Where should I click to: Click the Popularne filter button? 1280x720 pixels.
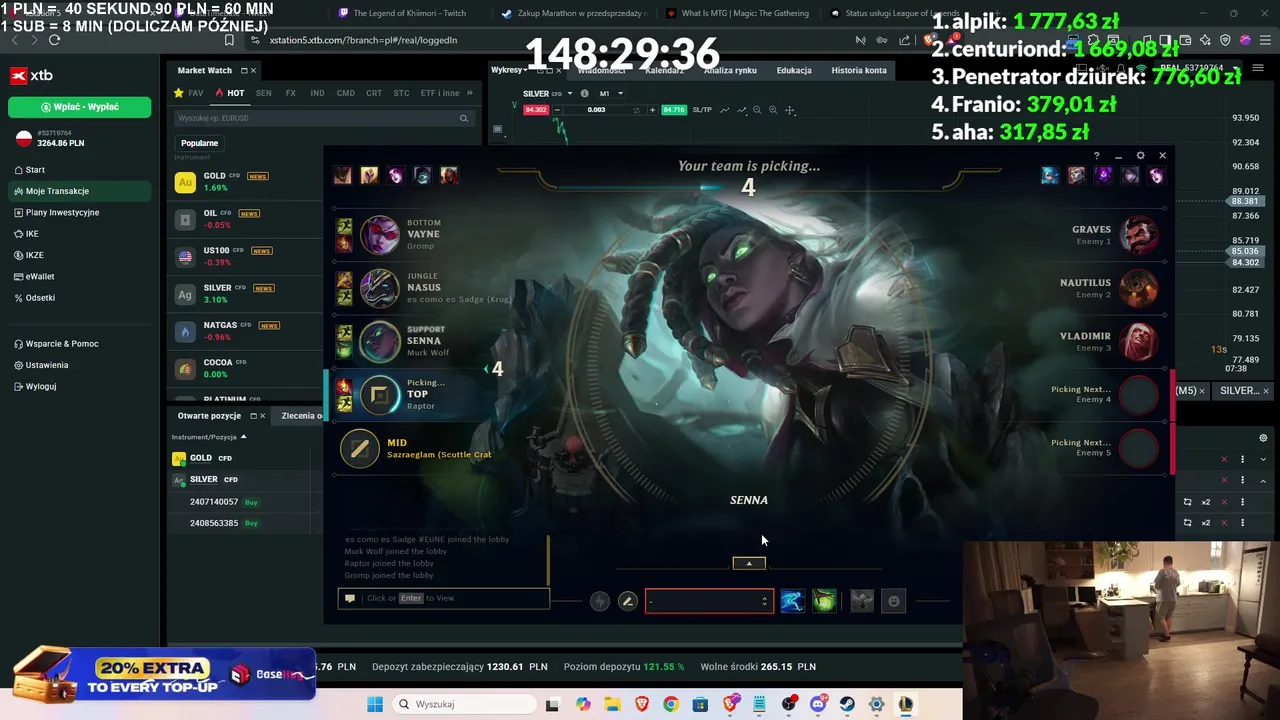(x=199, y=143)
